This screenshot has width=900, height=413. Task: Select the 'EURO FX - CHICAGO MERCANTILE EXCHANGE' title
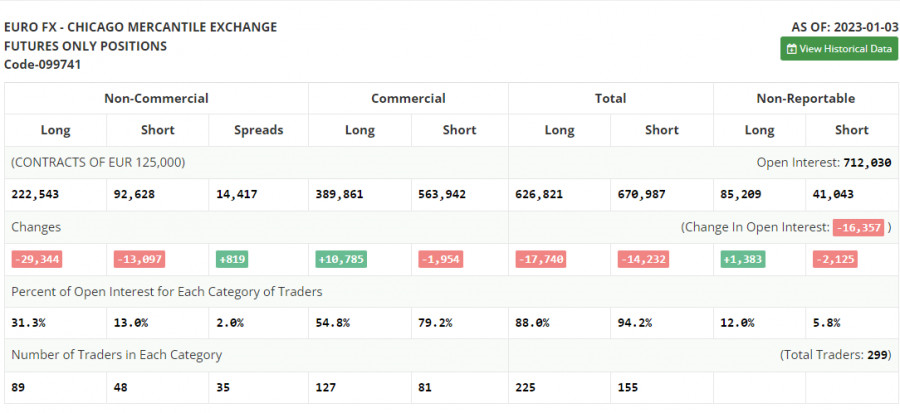click(141, 27)
